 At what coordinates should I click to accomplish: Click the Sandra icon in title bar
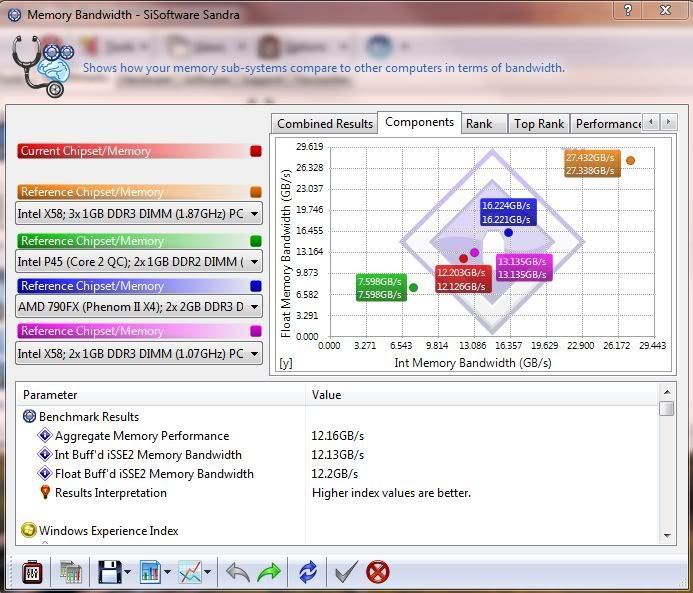(x=14, y=15)
